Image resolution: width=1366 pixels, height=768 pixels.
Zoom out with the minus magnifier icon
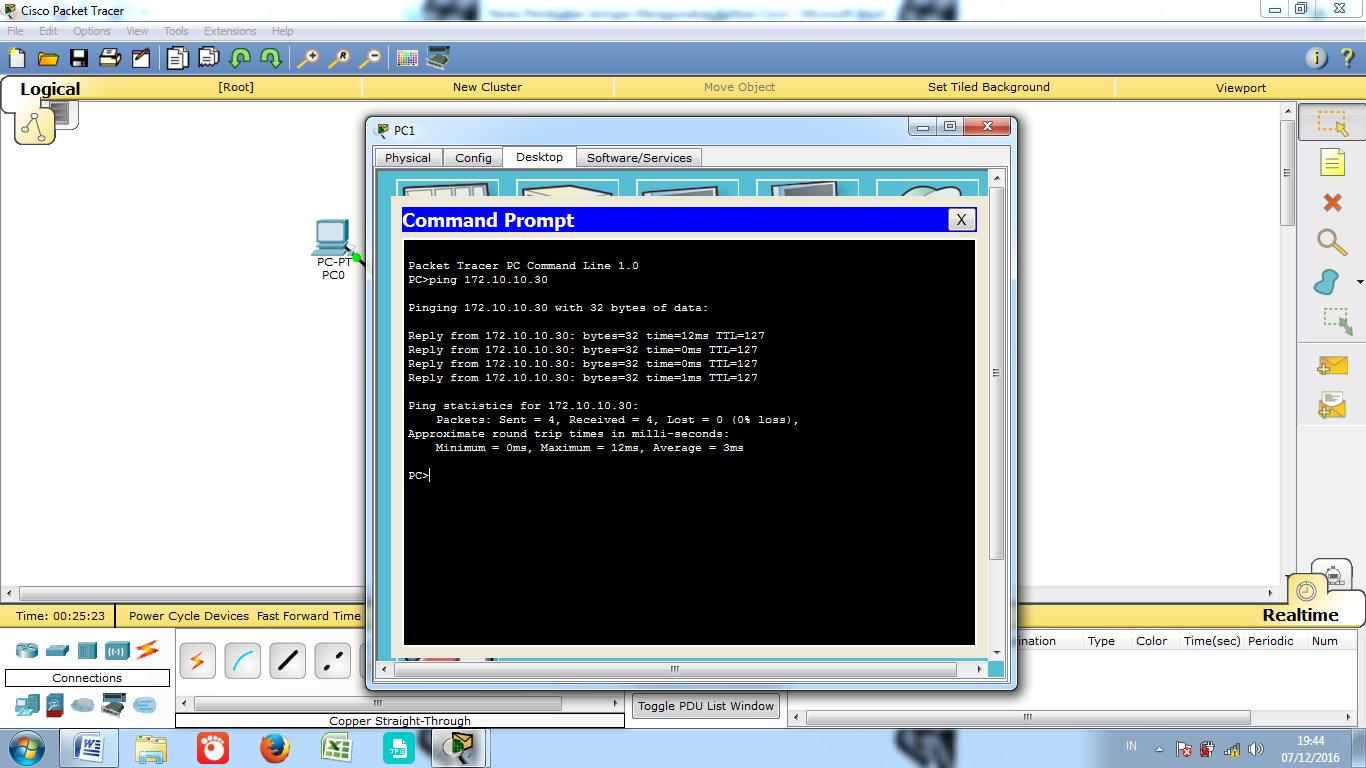click(x=370, y=58)
